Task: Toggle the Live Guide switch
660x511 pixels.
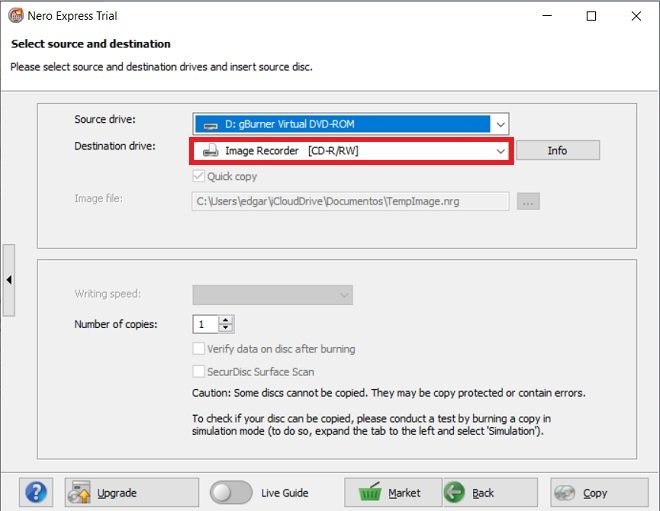Action: (231, 492)
